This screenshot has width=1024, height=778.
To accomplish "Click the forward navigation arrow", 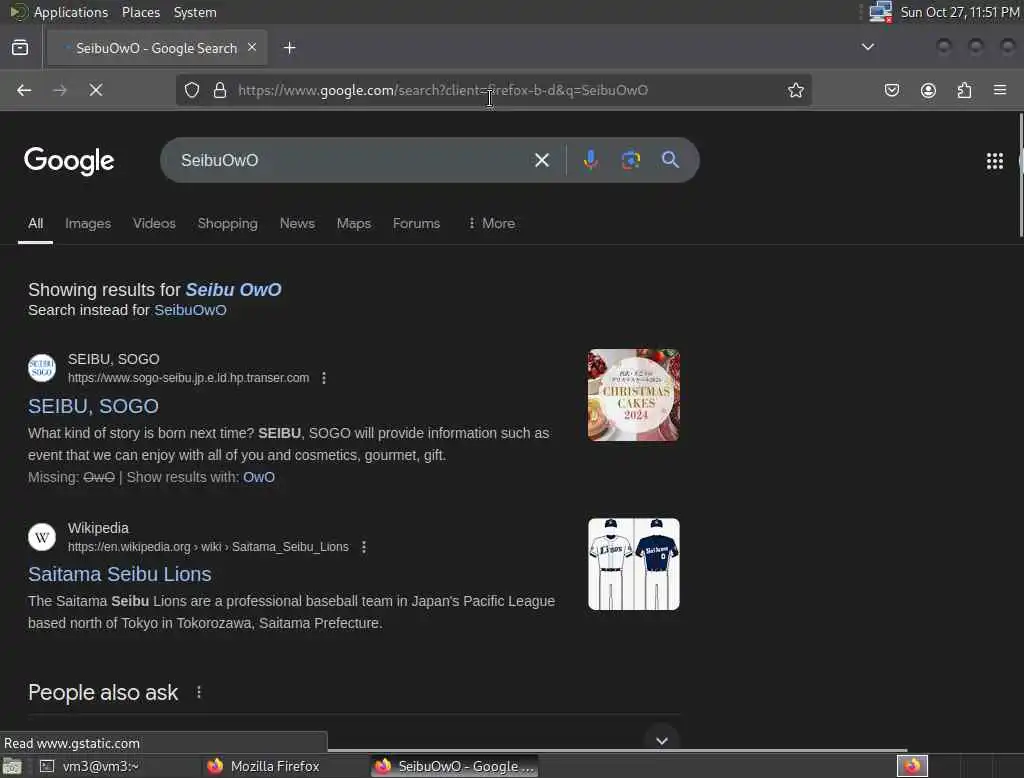I will [59, 90].
